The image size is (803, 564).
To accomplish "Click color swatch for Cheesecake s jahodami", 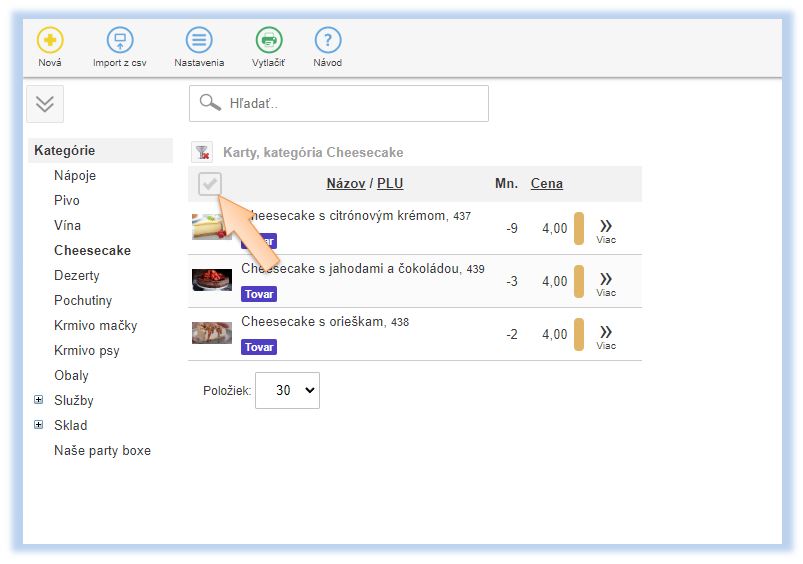I will 578,281.
